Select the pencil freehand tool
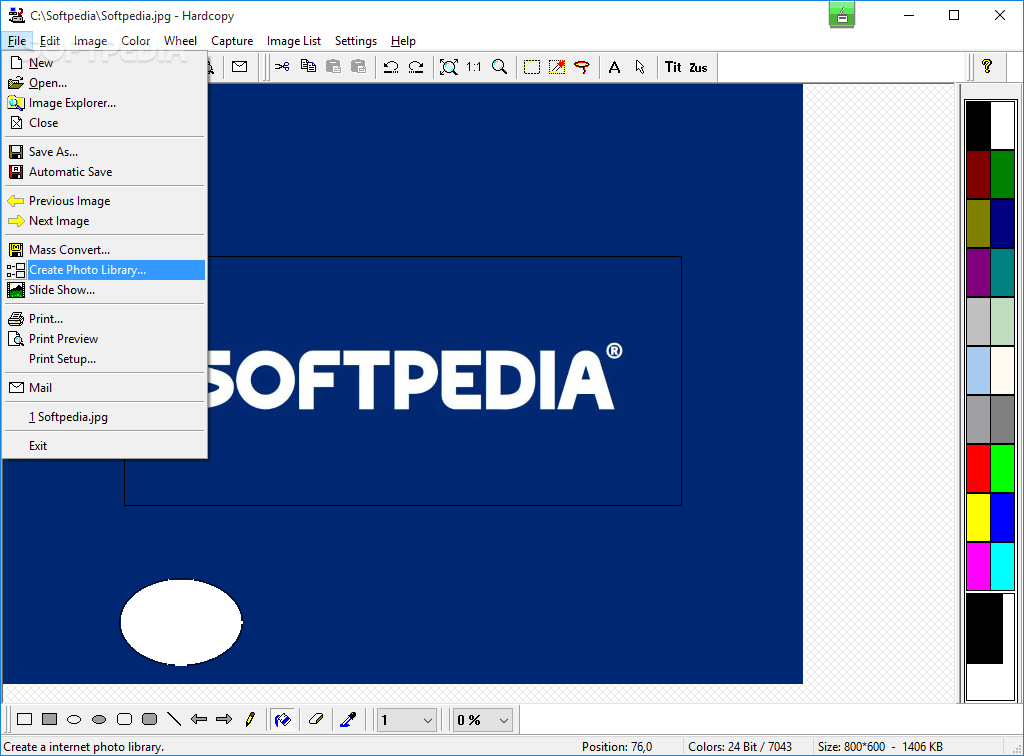 (249, 719)
